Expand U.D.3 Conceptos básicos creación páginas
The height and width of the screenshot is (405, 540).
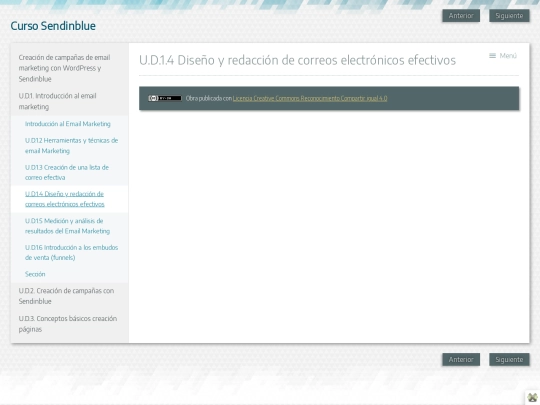pyautogui.click(x=70, y=324)
